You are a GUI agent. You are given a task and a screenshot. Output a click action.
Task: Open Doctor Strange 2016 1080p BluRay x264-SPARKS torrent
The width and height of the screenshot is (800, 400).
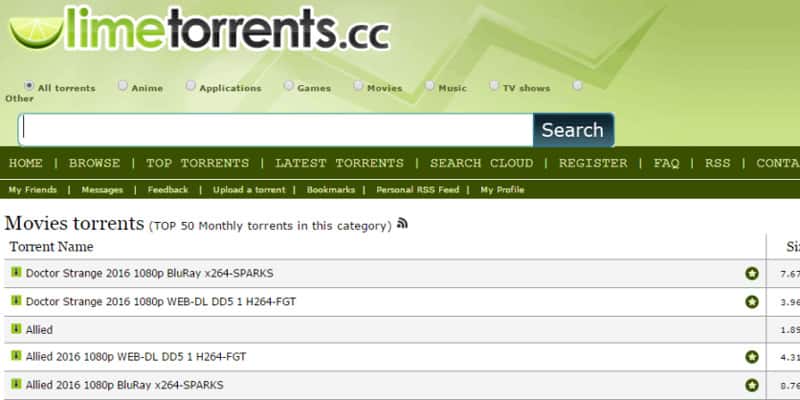(x=149, y=273)
